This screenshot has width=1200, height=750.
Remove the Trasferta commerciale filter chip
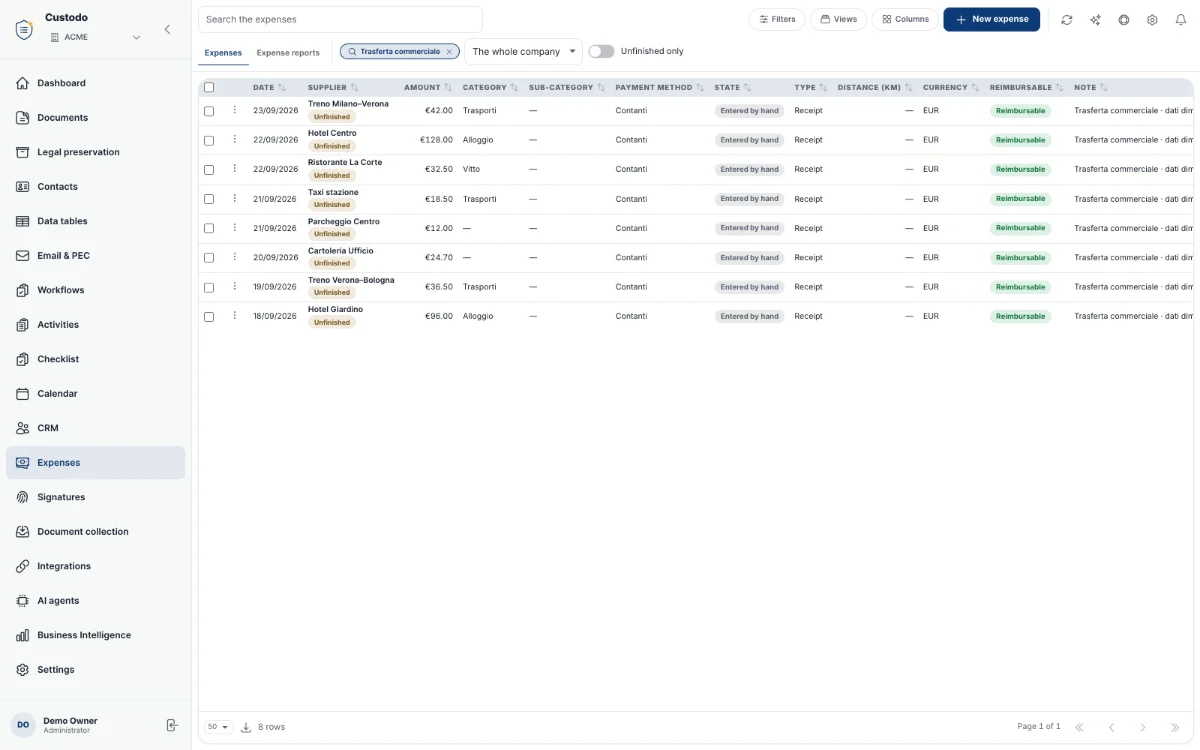(x=449, y=51)
